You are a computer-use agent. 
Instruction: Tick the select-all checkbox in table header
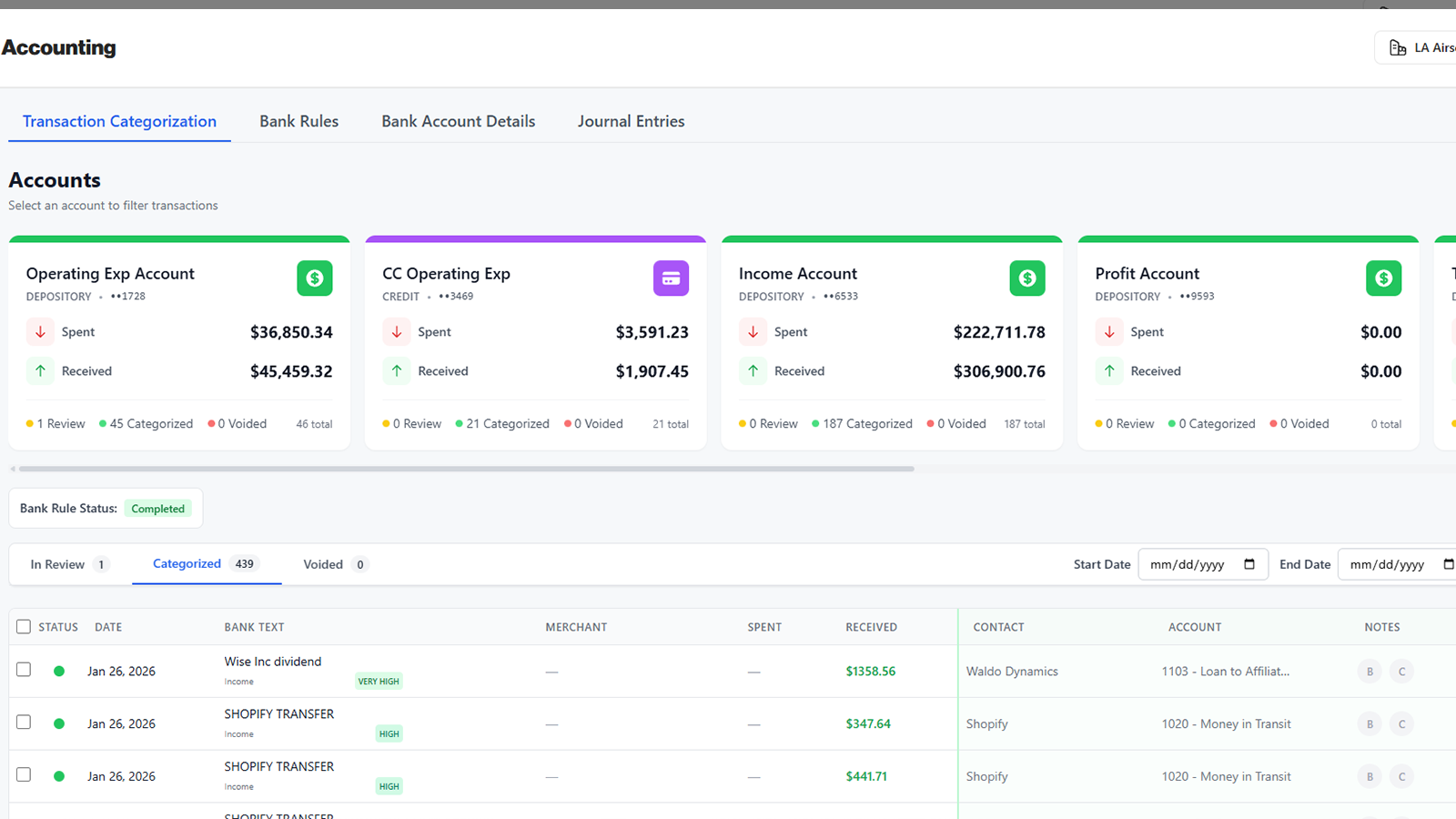[x=24, y=627]
